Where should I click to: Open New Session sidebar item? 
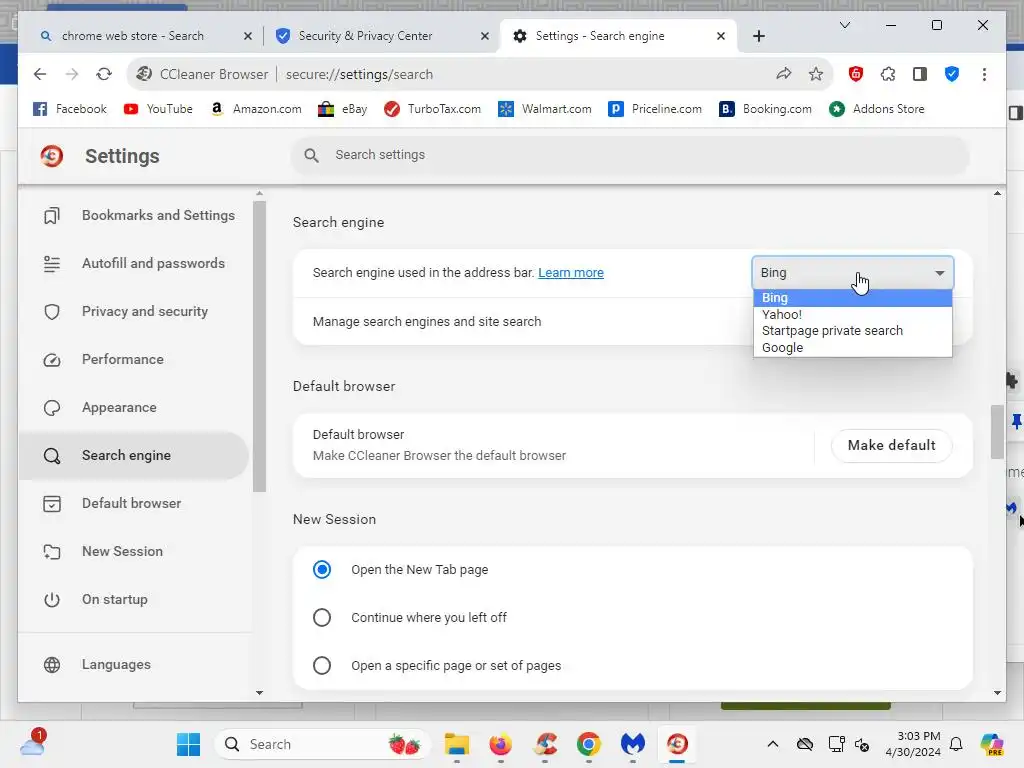click(135, 551)
